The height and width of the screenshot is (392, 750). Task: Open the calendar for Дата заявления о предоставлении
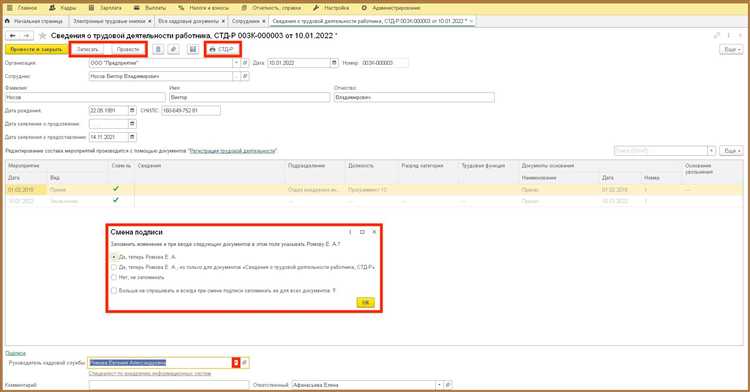132,137
